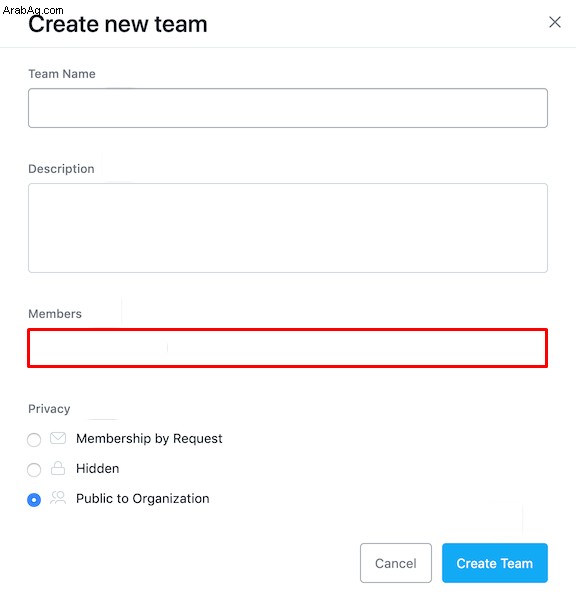The image size is (576, 611).
Task: Click the Create new team dialog title
Action: pos(118,24)
